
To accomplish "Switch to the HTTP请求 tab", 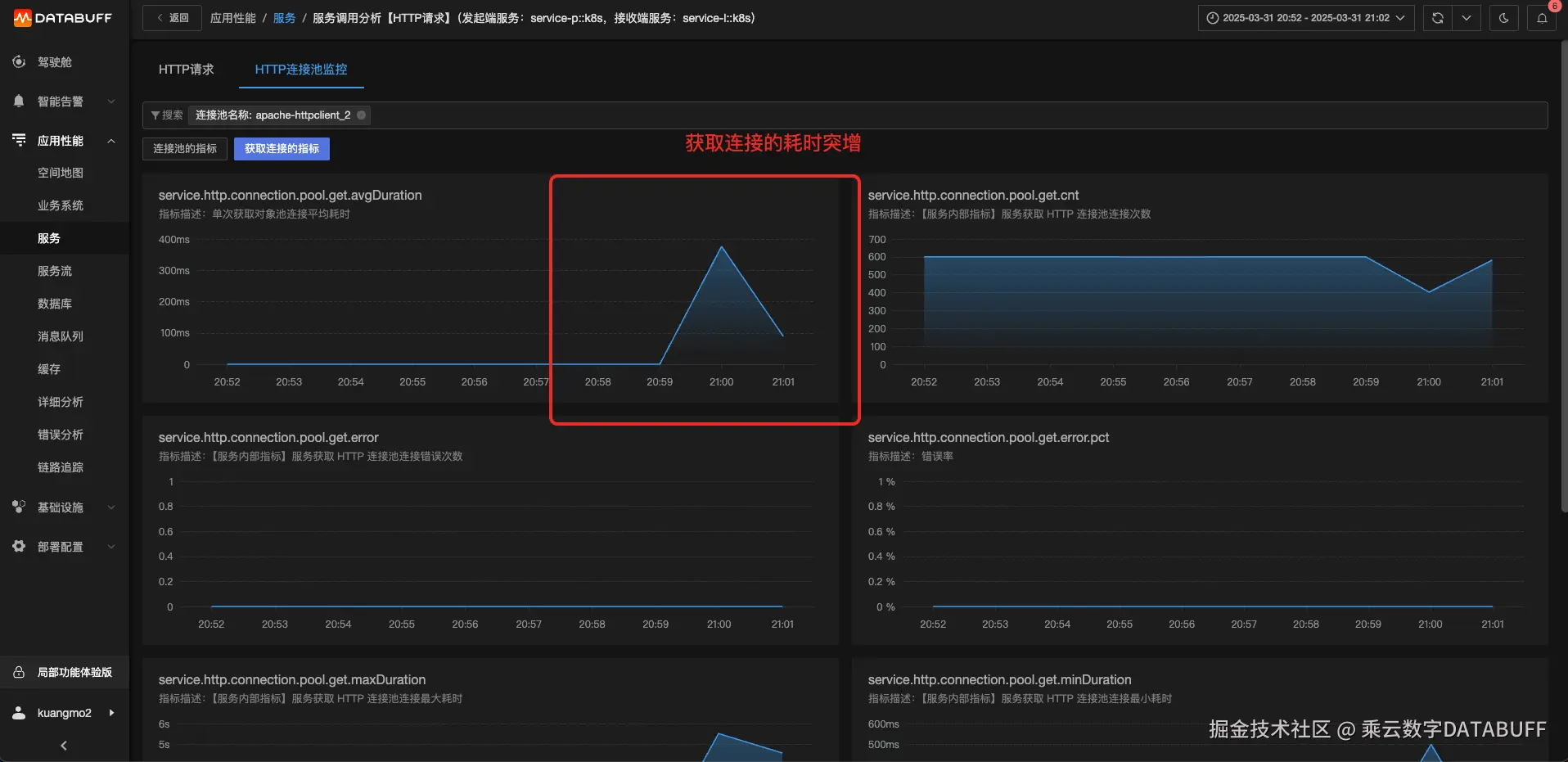I will click(186, 70).
